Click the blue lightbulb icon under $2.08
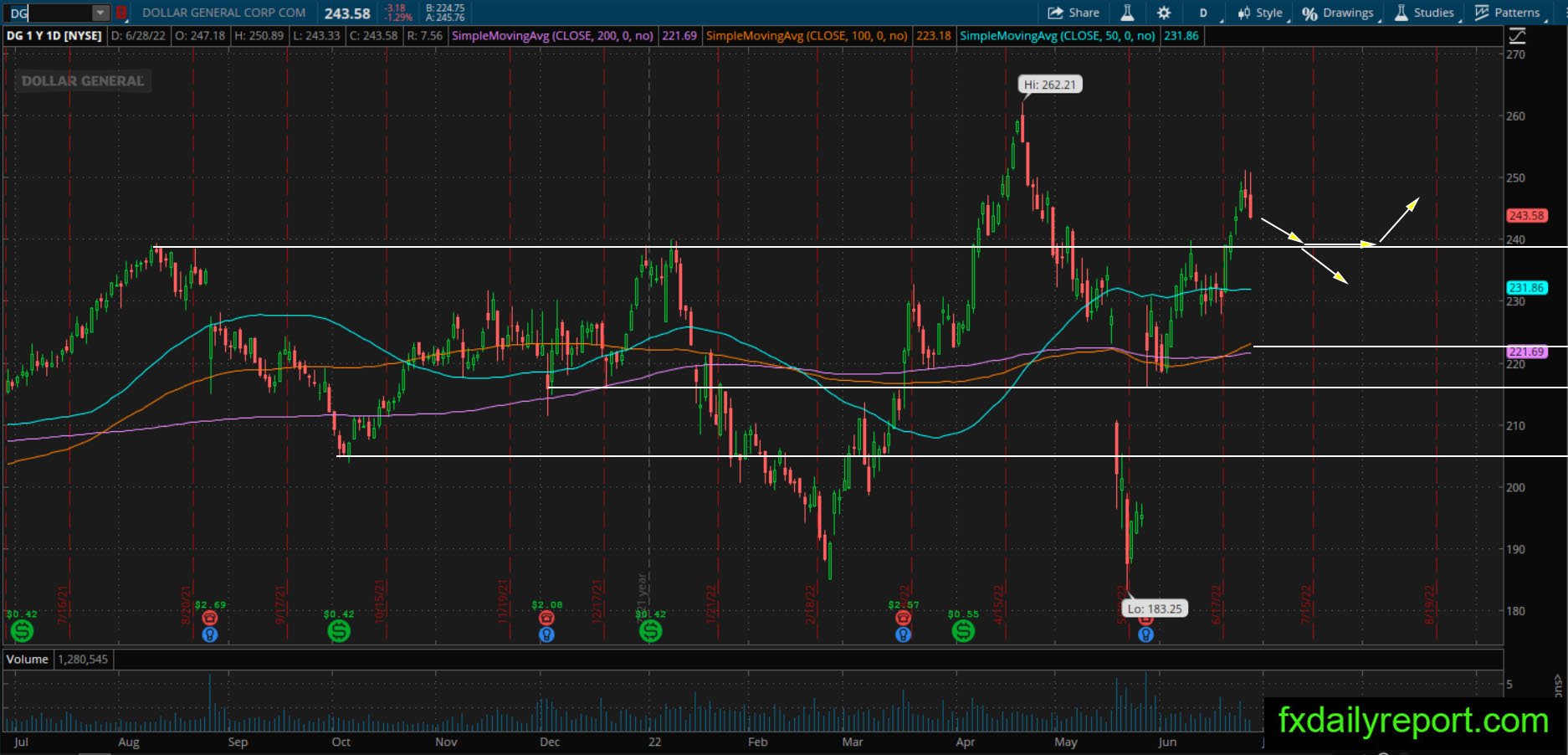Image resolution: width=1568 pixels, height=755 pixels. point(546,634)
